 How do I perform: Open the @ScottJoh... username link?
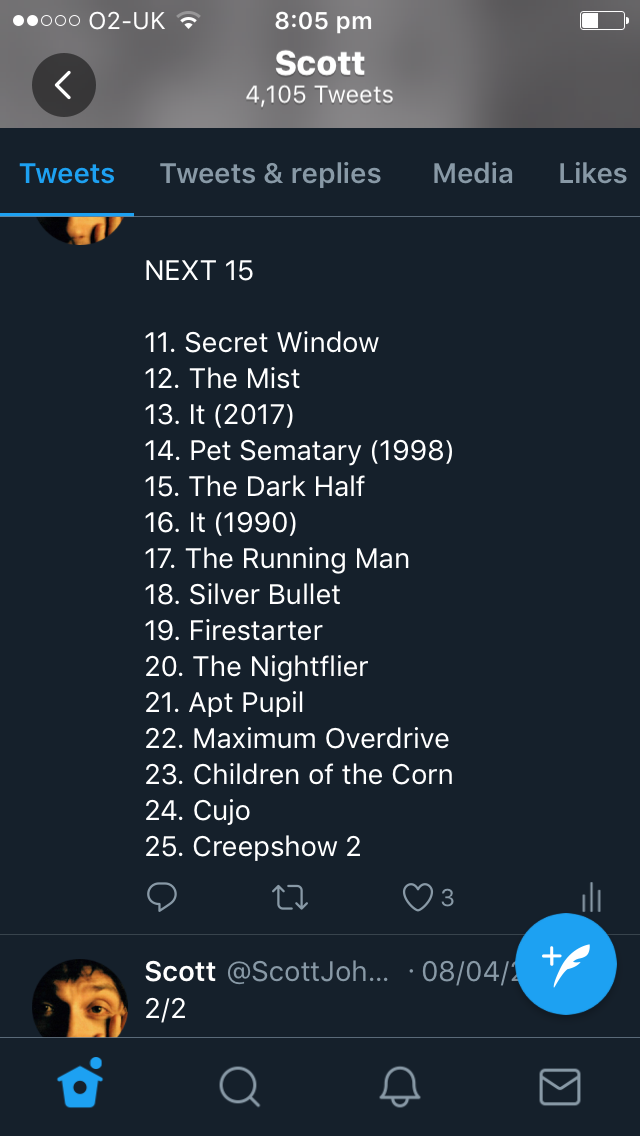pos(308,972)
